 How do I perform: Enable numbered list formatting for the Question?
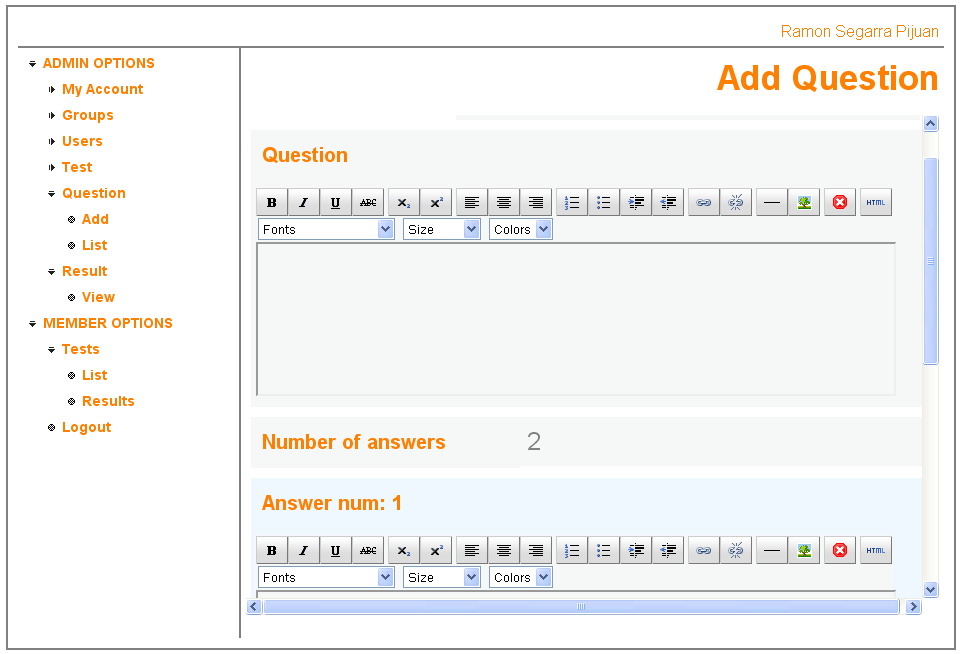click(571, 201)
